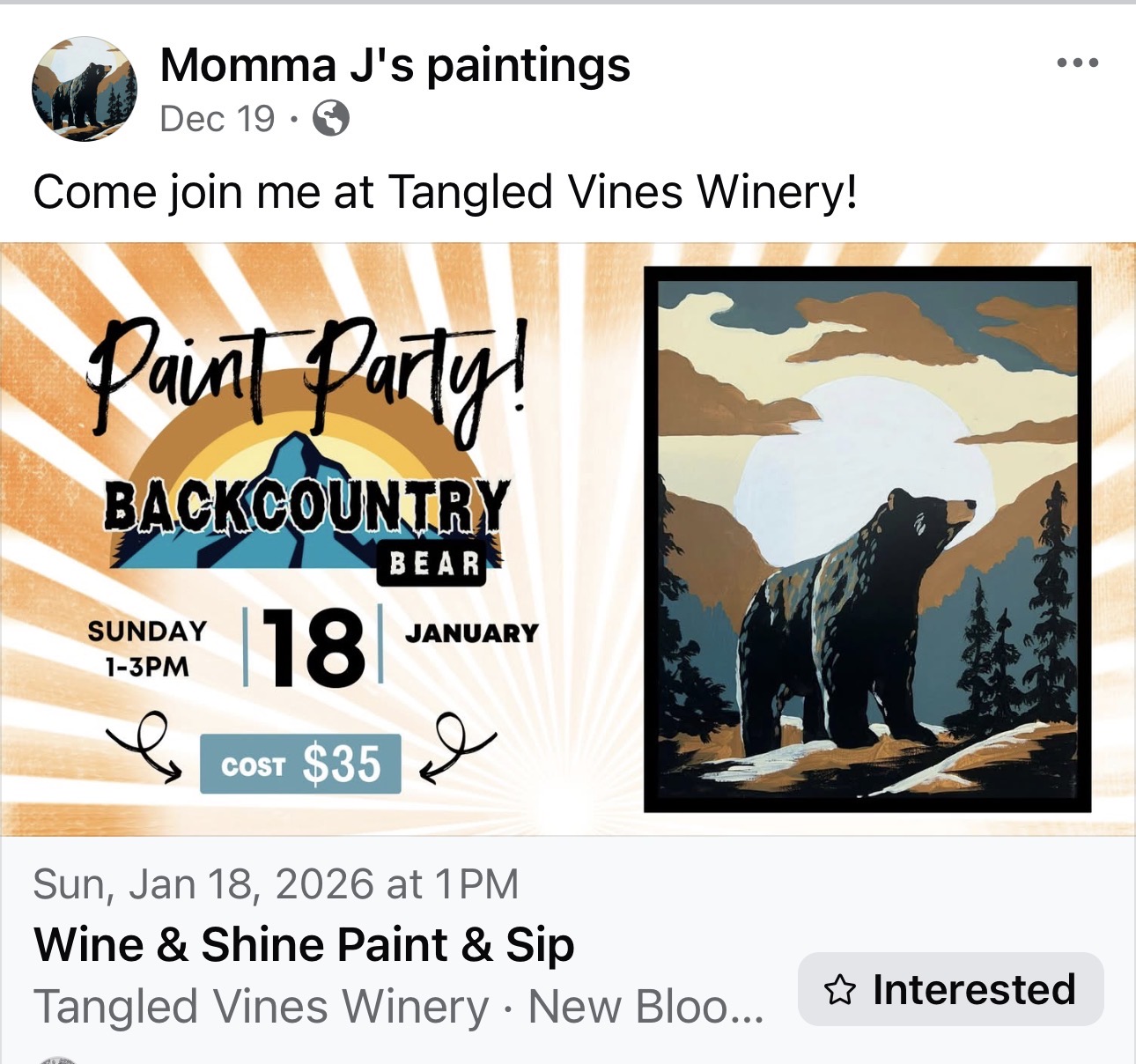The image size is (1136, 1064).
Task: Open the Momma J's paintings page name
Action: coord(395,65)
